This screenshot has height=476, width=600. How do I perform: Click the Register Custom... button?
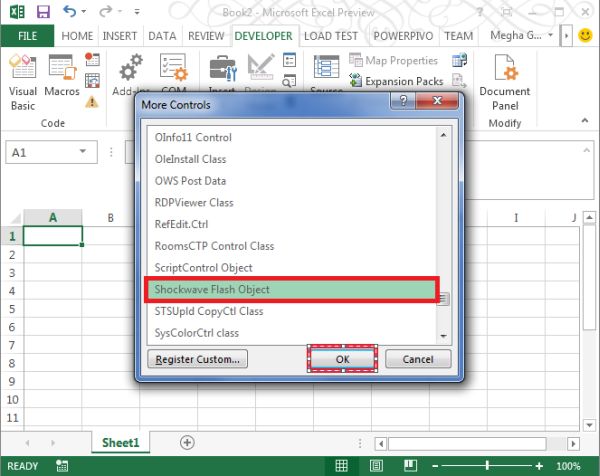[197, 359]
